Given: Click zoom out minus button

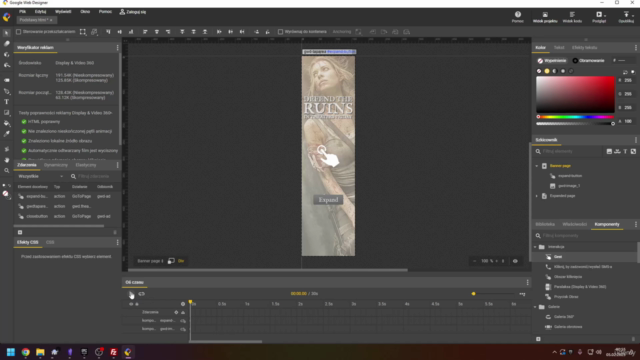Looking at the screenshot, I should tap(474, 261).
